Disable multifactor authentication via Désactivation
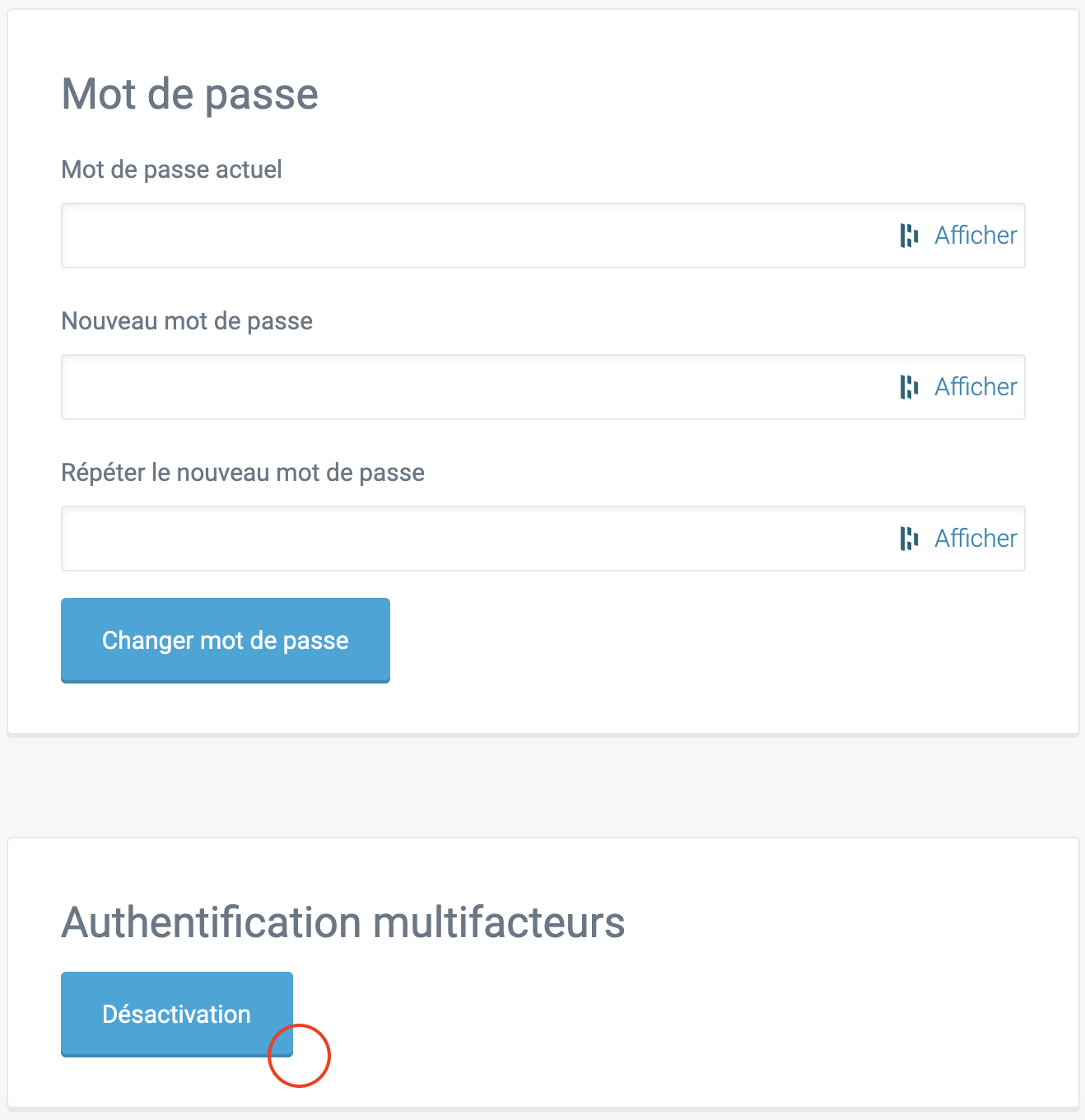Viewport: 1085px width, 1120px height. [176, 1014]
